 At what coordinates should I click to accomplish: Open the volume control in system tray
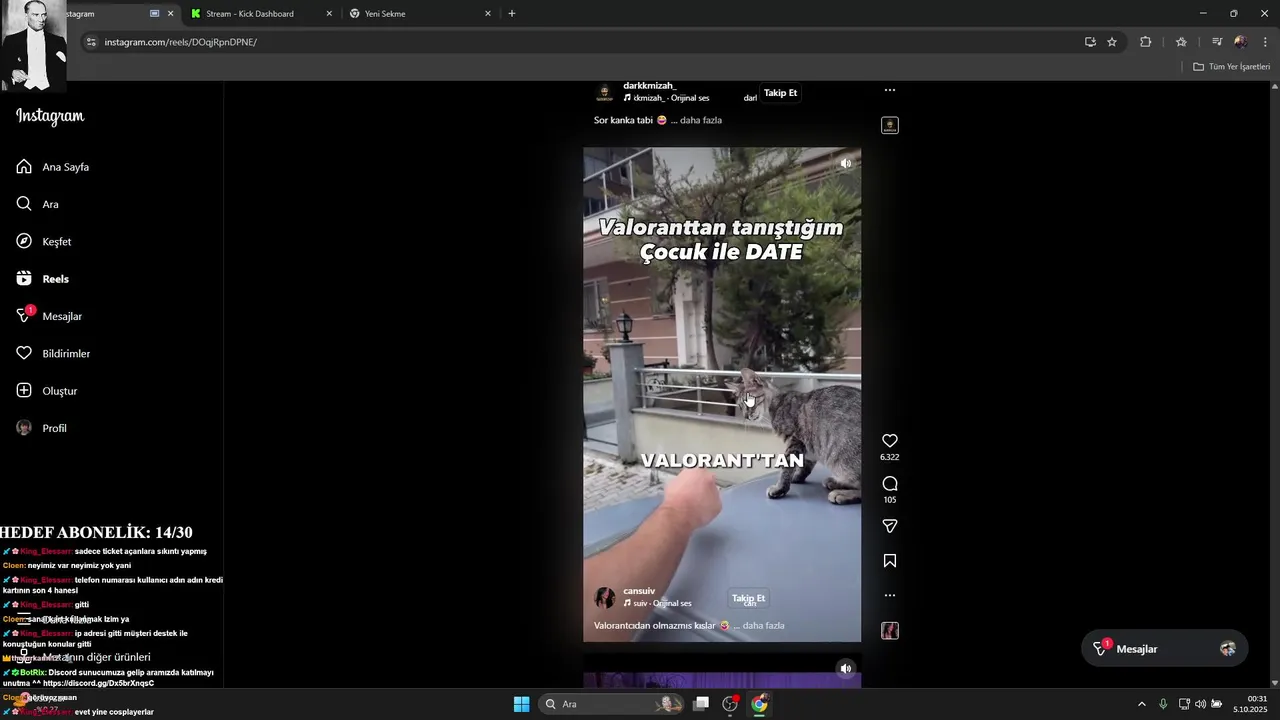1200,704
